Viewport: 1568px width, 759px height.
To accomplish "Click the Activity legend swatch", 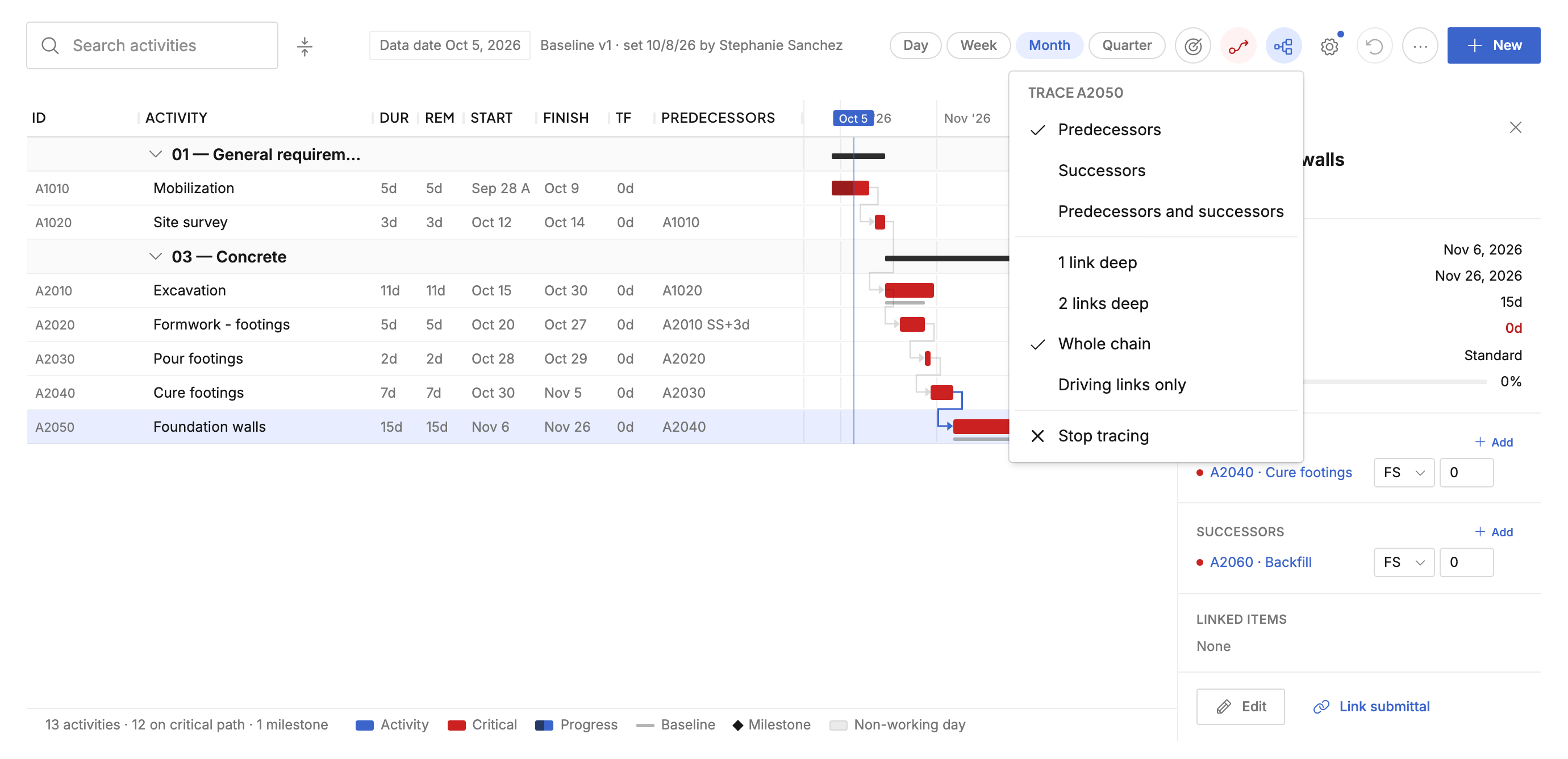I will point(364,725).
